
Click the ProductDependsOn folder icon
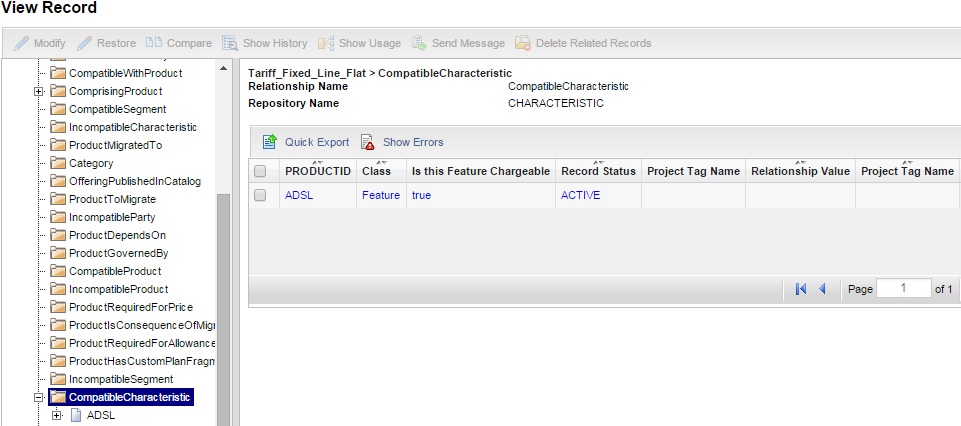coord(58,235)
